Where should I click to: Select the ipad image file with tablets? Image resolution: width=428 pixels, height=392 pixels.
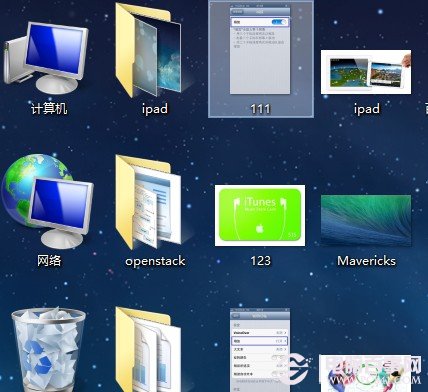coord(366,72)
